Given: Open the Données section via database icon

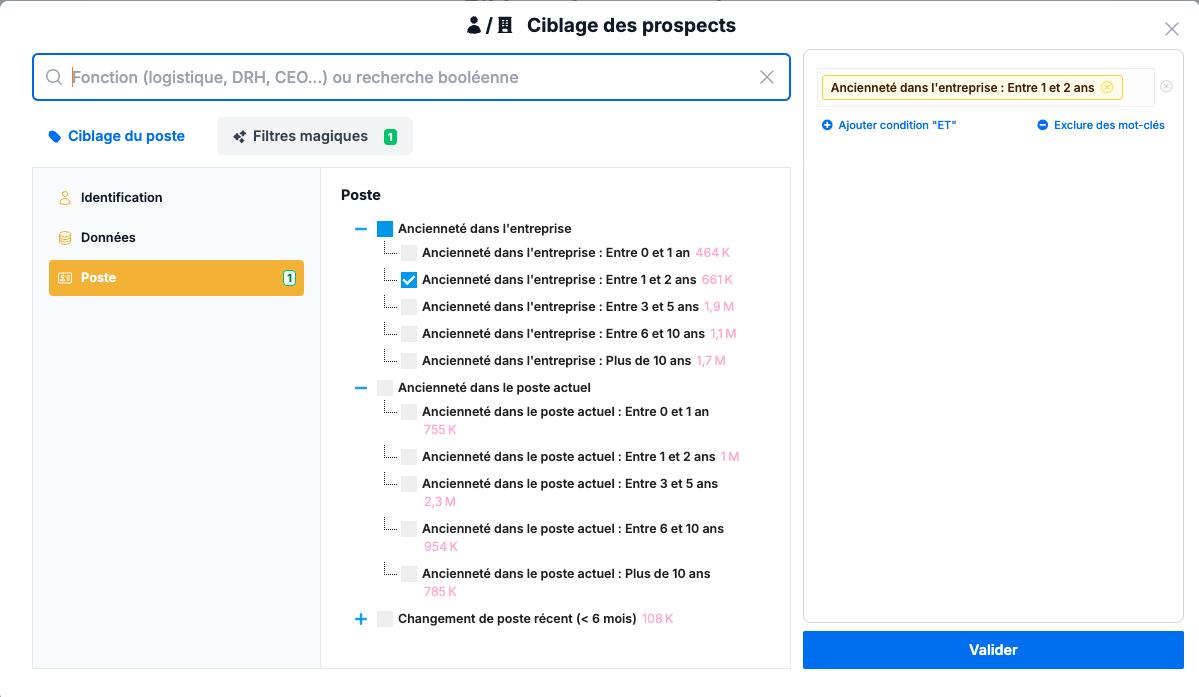Looking at the screenshot, I should point(64,237).
